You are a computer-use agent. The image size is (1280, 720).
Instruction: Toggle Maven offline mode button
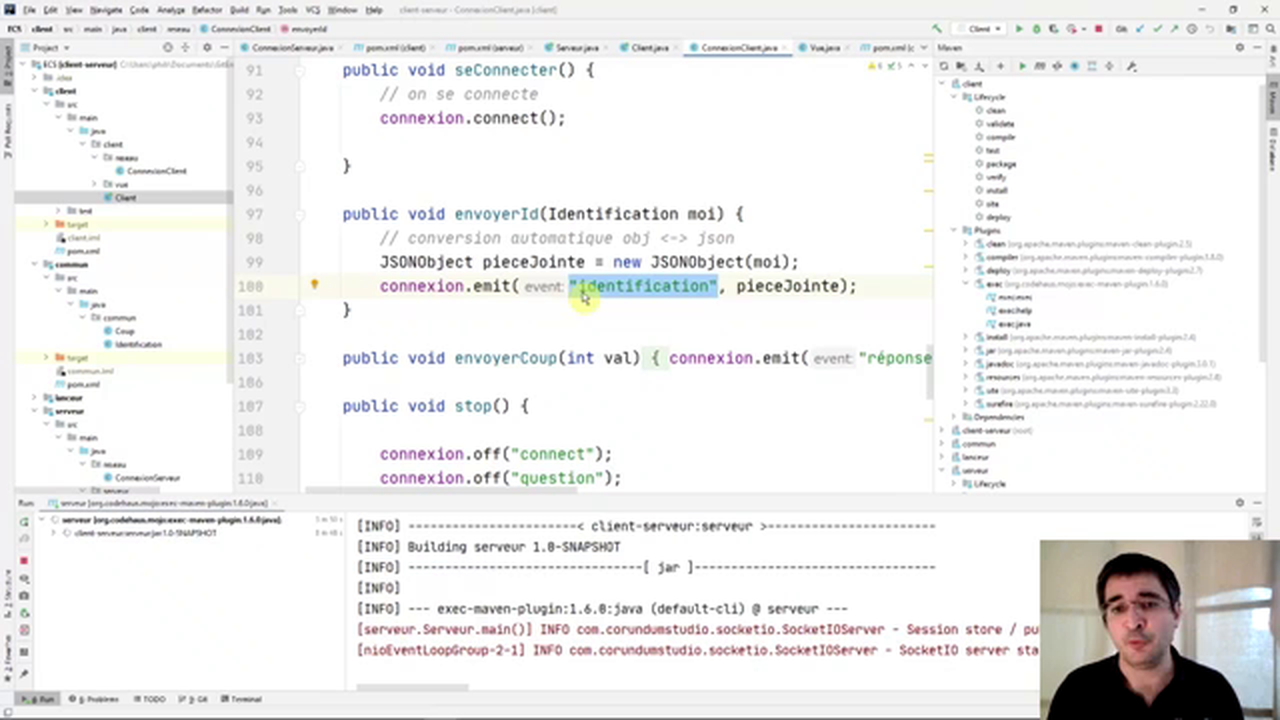(x=1058, y=66)
